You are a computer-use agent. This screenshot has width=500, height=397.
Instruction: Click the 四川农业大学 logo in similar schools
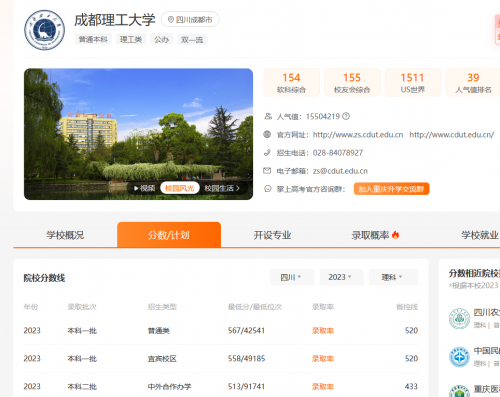pos(459,318)
